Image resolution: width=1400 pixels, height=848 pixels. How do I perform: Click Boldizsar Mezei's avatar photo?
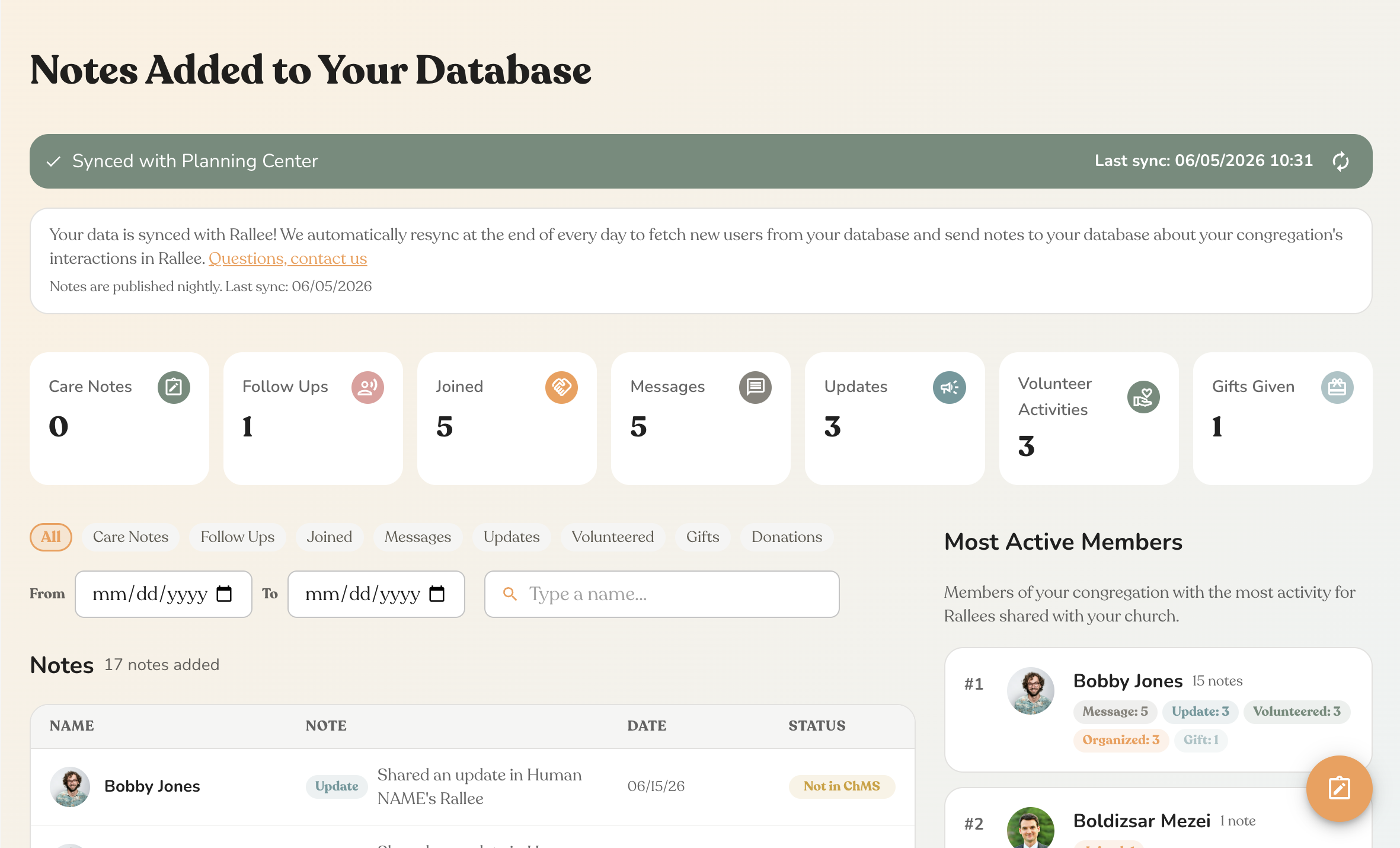tap(1031, 828)
